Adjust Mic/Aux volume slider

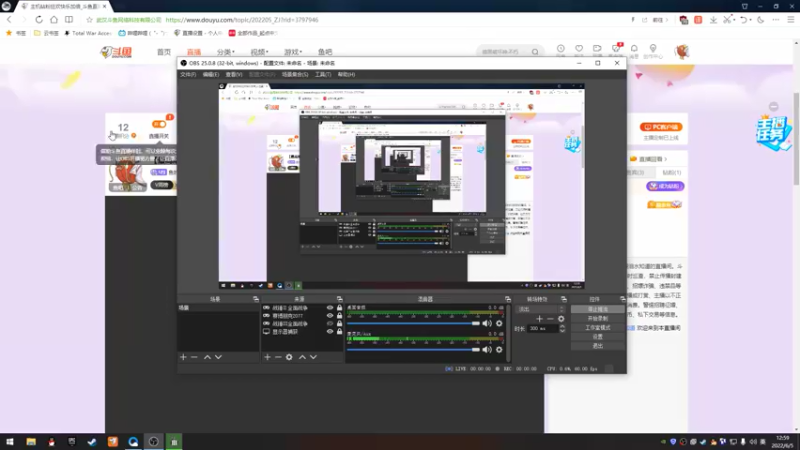tap(414, 349)
